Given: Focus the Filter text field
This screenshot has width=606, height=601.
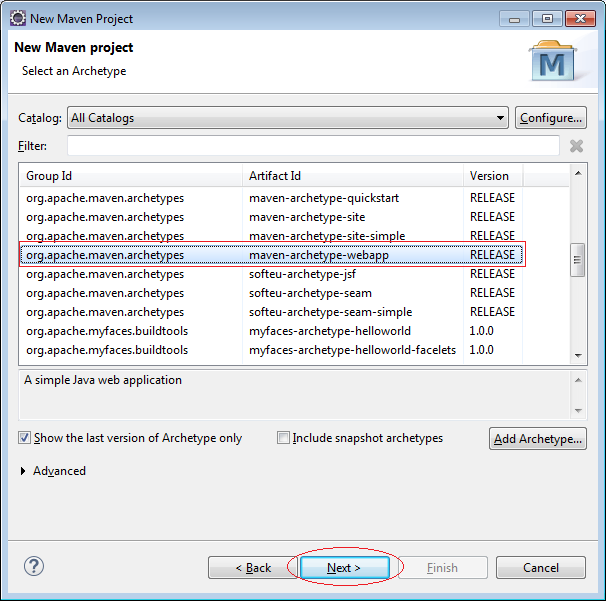Looking at the screenshot, I should pos(313,146).
